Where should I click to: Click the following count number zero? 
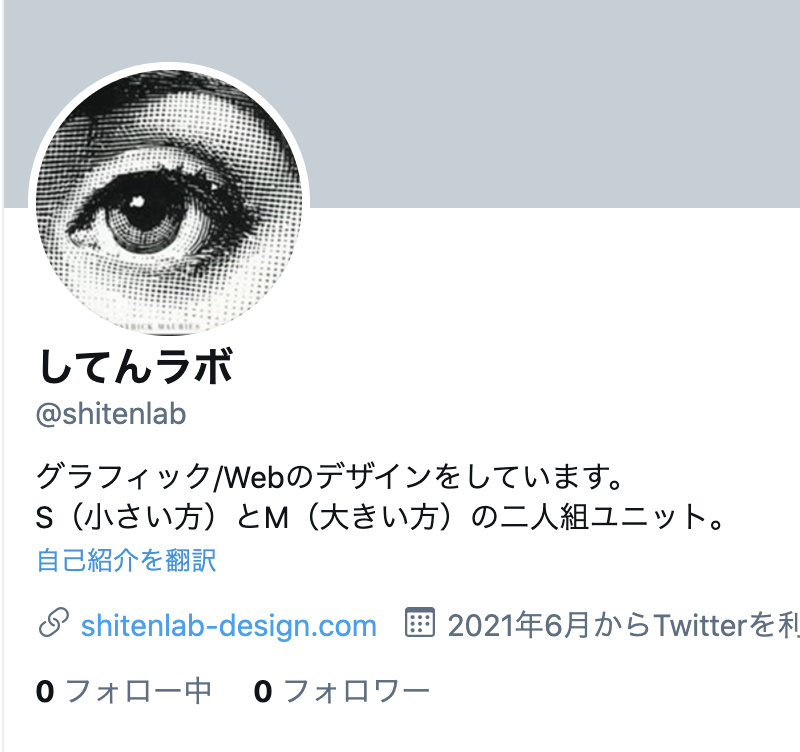[x=45, y=692]
